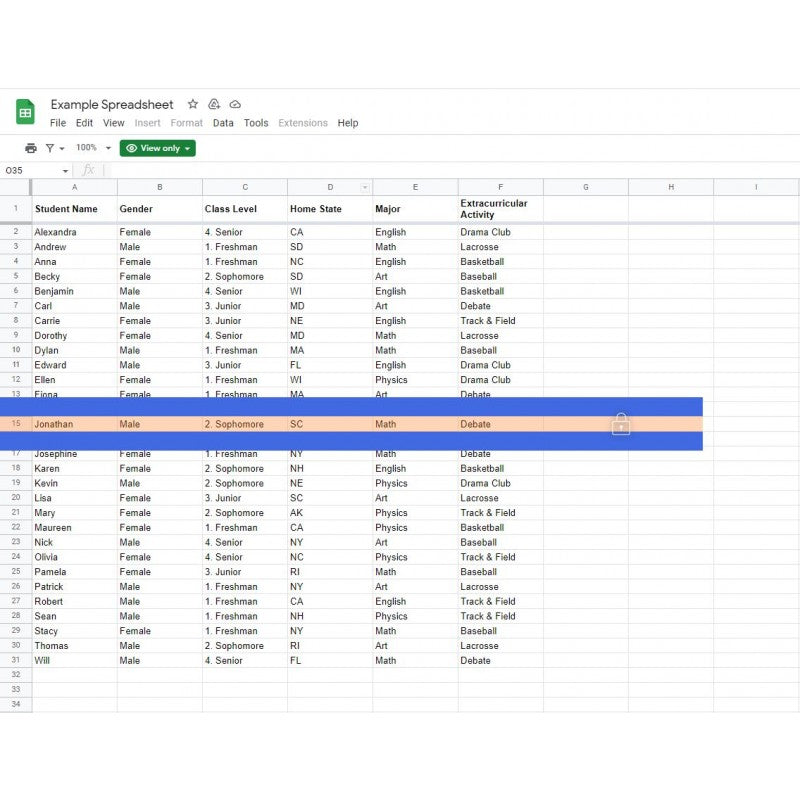Click the cell containing Jonathan
800x800 pixels.
click(74, 424)
